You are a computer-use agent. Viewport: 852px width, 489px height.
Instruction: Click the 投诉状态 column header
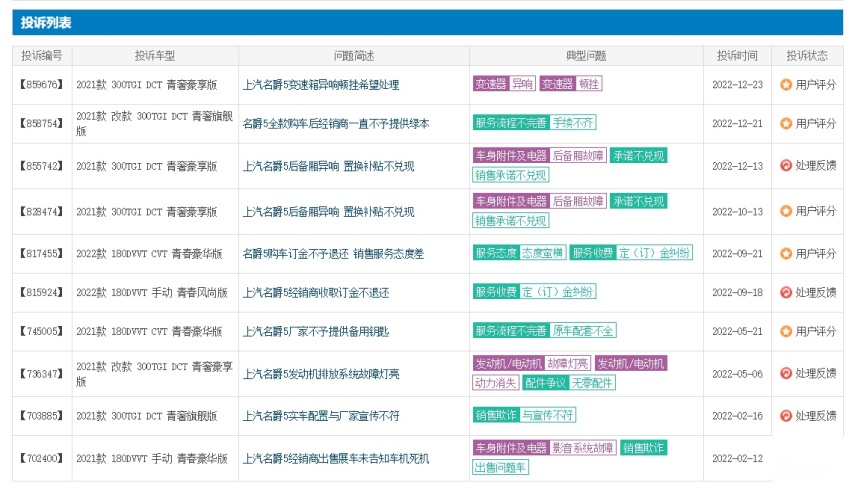click(x=807, y=55)
